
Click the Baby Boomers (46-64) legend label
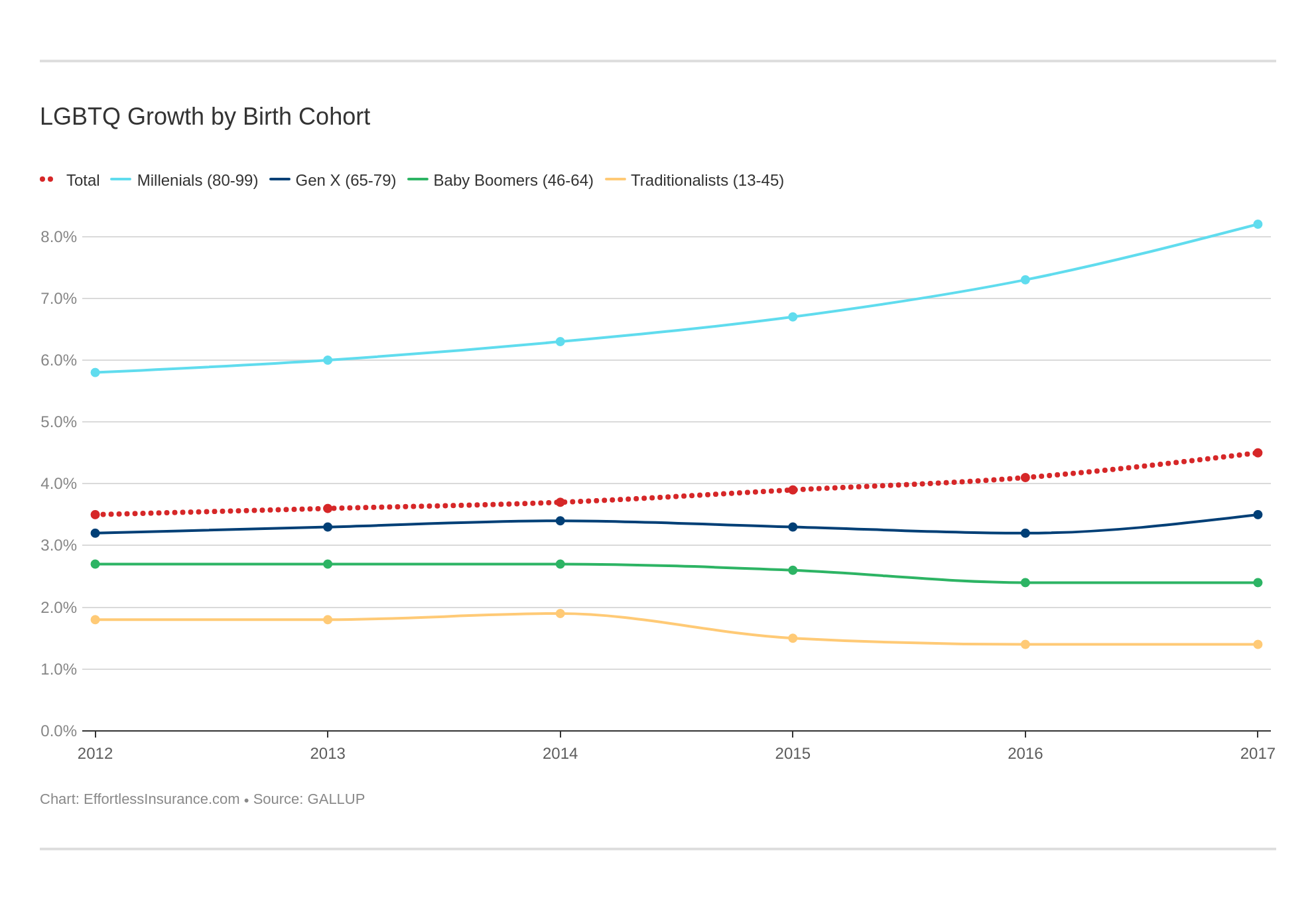click(x=513, y=180)
